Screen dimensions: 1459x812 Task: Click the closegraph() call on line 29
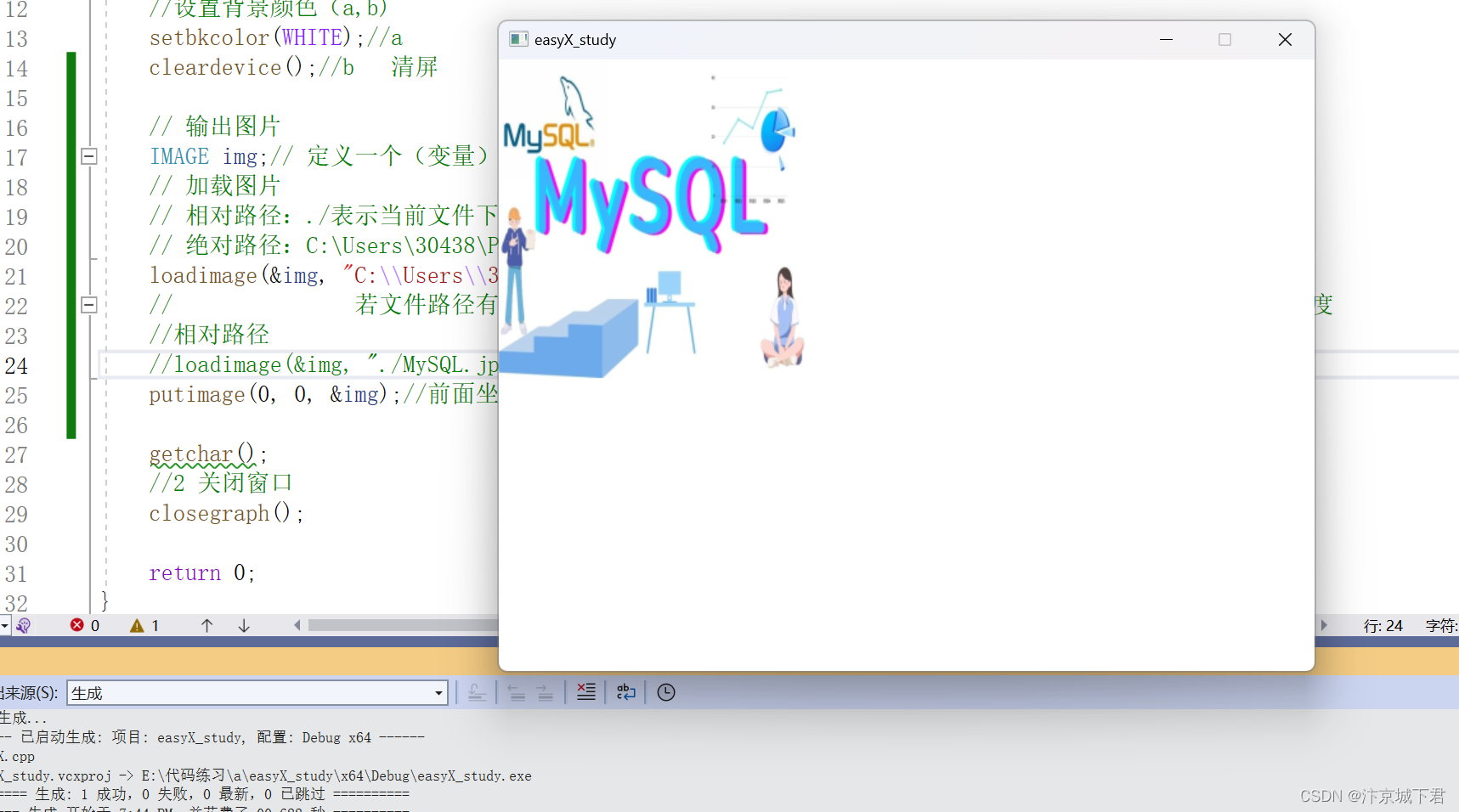226,513
